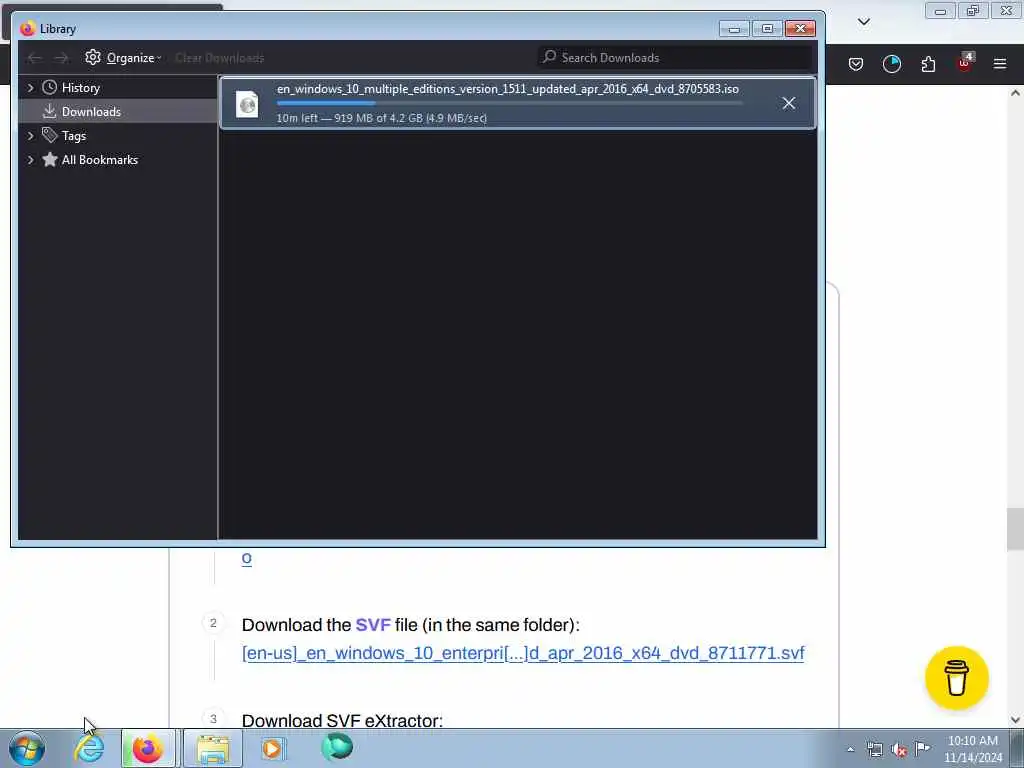The height and width of the screenshot is (768, 1024).
Task: Maximize the Library window
Action: tap(767, 29)
